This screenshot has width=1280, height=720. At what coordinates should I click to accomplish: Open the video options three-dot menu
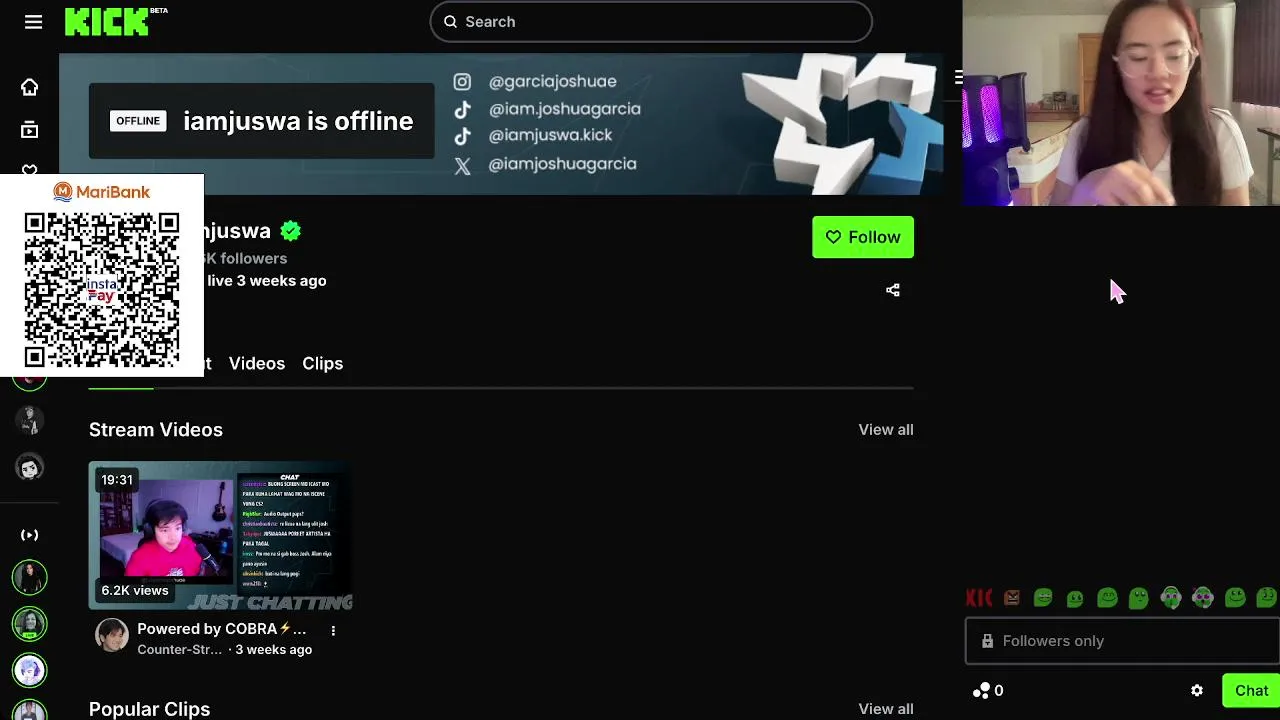(333, 630)
